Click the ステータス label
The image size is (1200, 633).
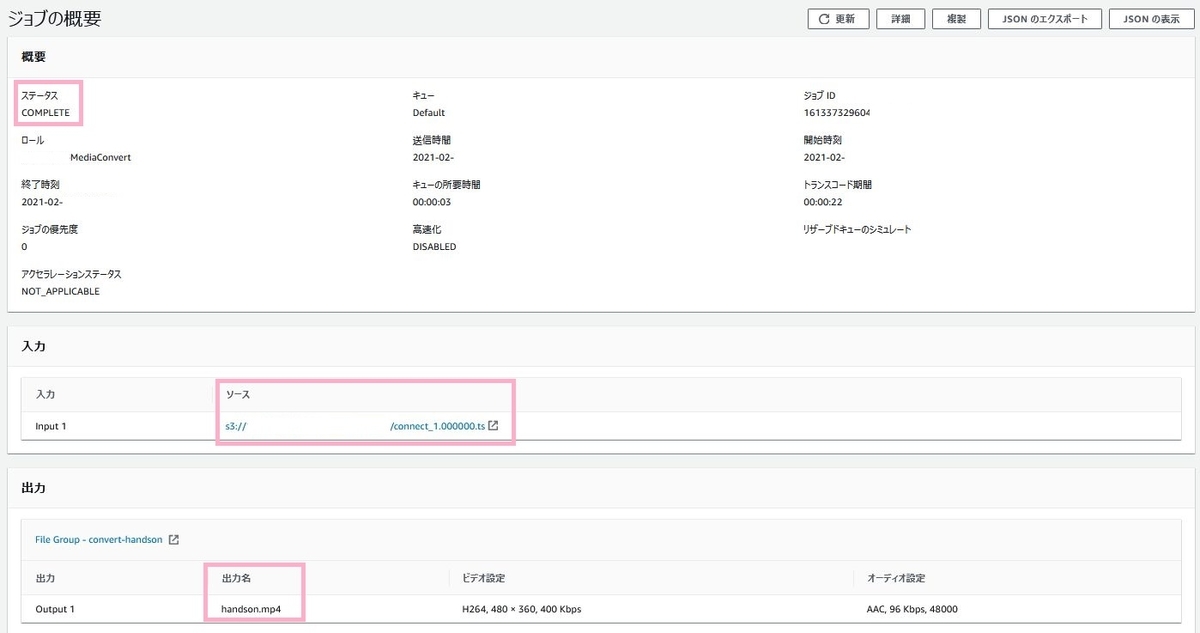pos(39,95)
